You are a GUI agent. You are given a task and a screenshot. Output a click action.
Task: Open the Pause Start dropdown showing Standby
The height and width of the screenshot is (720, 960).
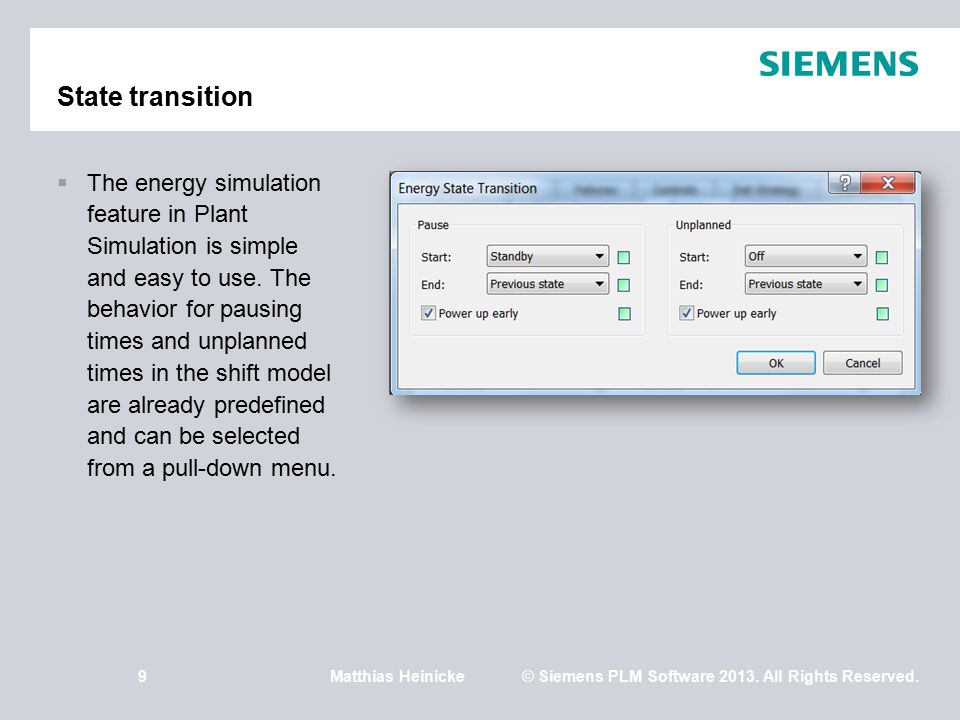click(547, 256)
